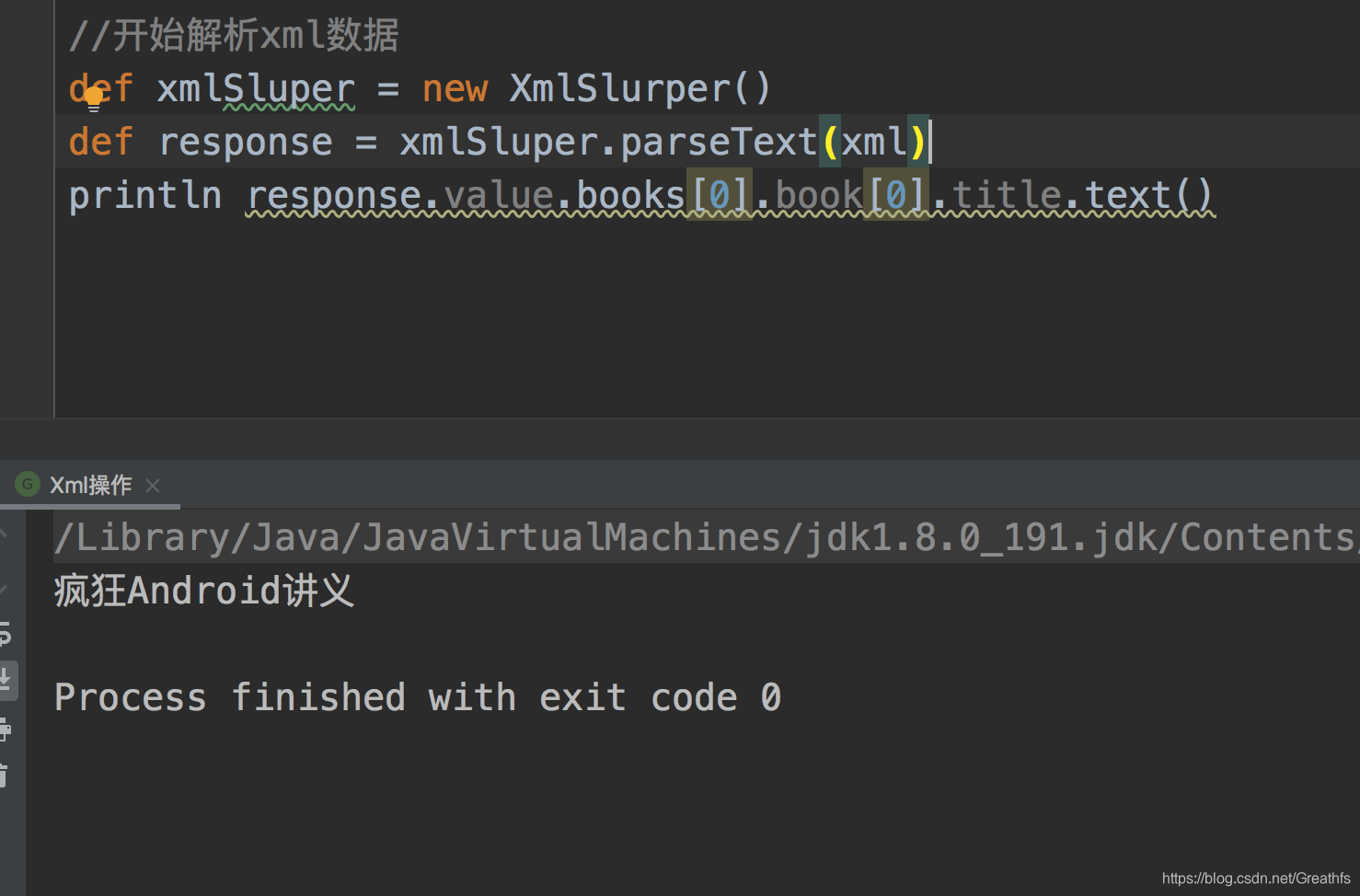Click the trash clear-all icon
This screenshot has width=1360, height=896.
pyautogui.click(x=4, y=775)
